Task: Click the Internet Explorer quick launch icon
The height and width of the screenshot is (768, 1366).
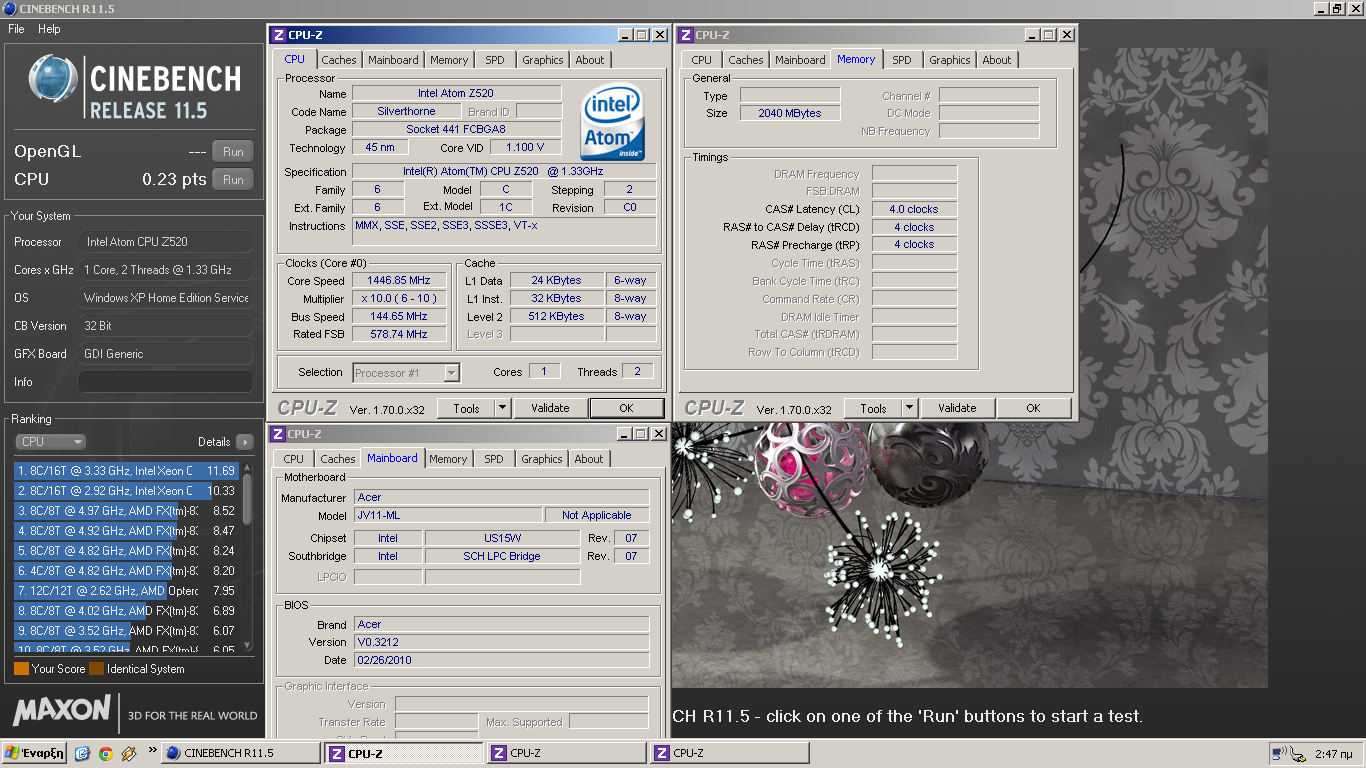Action: 82,754
